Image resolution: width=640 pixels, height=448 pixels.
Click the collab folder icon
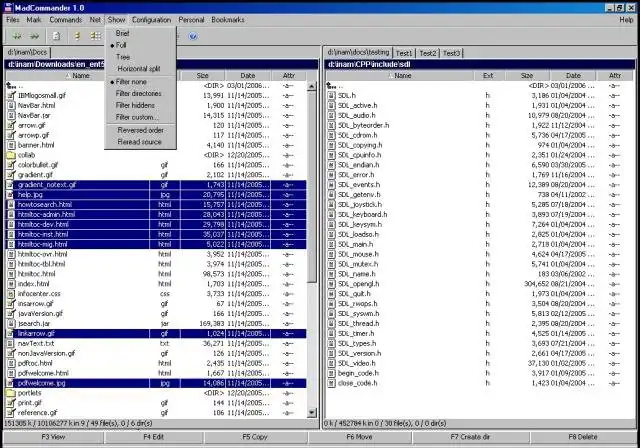click(10, 155)
